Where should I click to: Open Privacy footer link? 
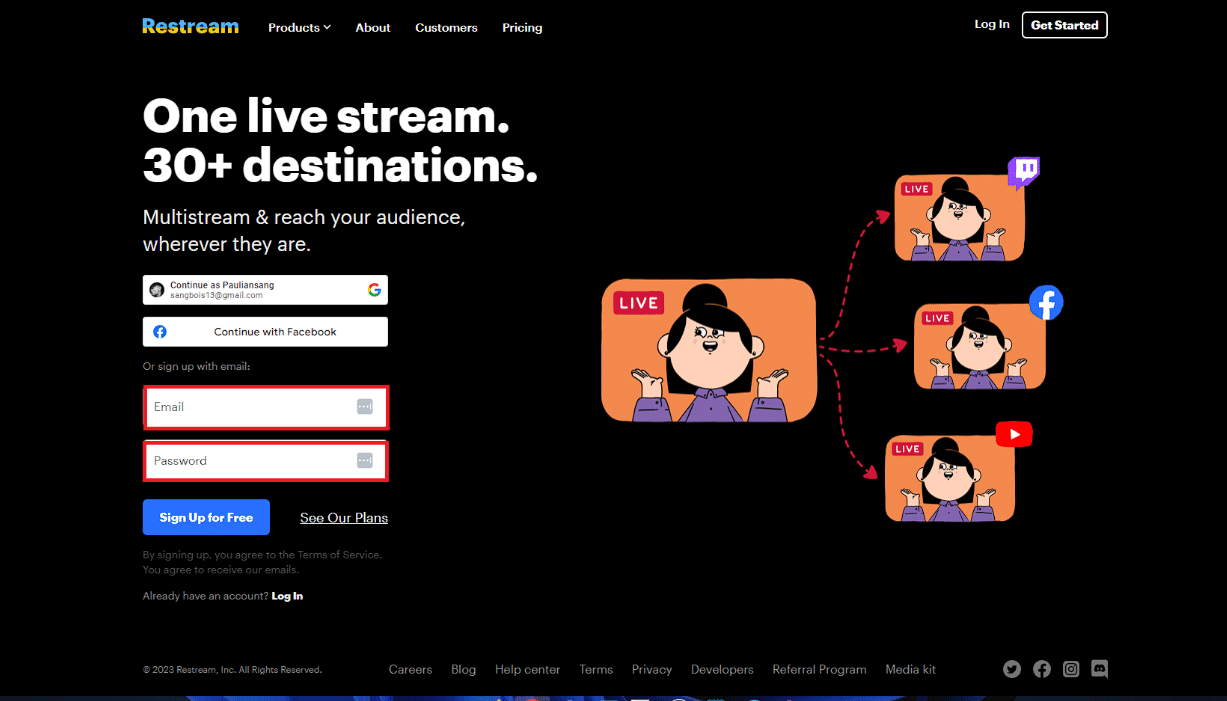point(652,670)
